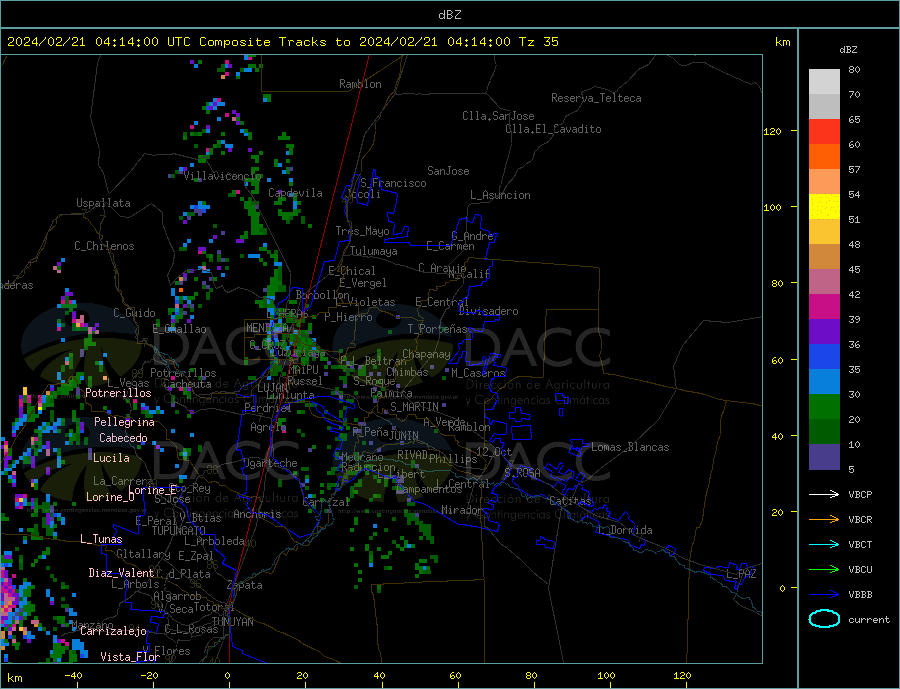Viewport: 900px width, 689px height.
Task: Click the Lomas_Blancas map label
Action: 630,447
